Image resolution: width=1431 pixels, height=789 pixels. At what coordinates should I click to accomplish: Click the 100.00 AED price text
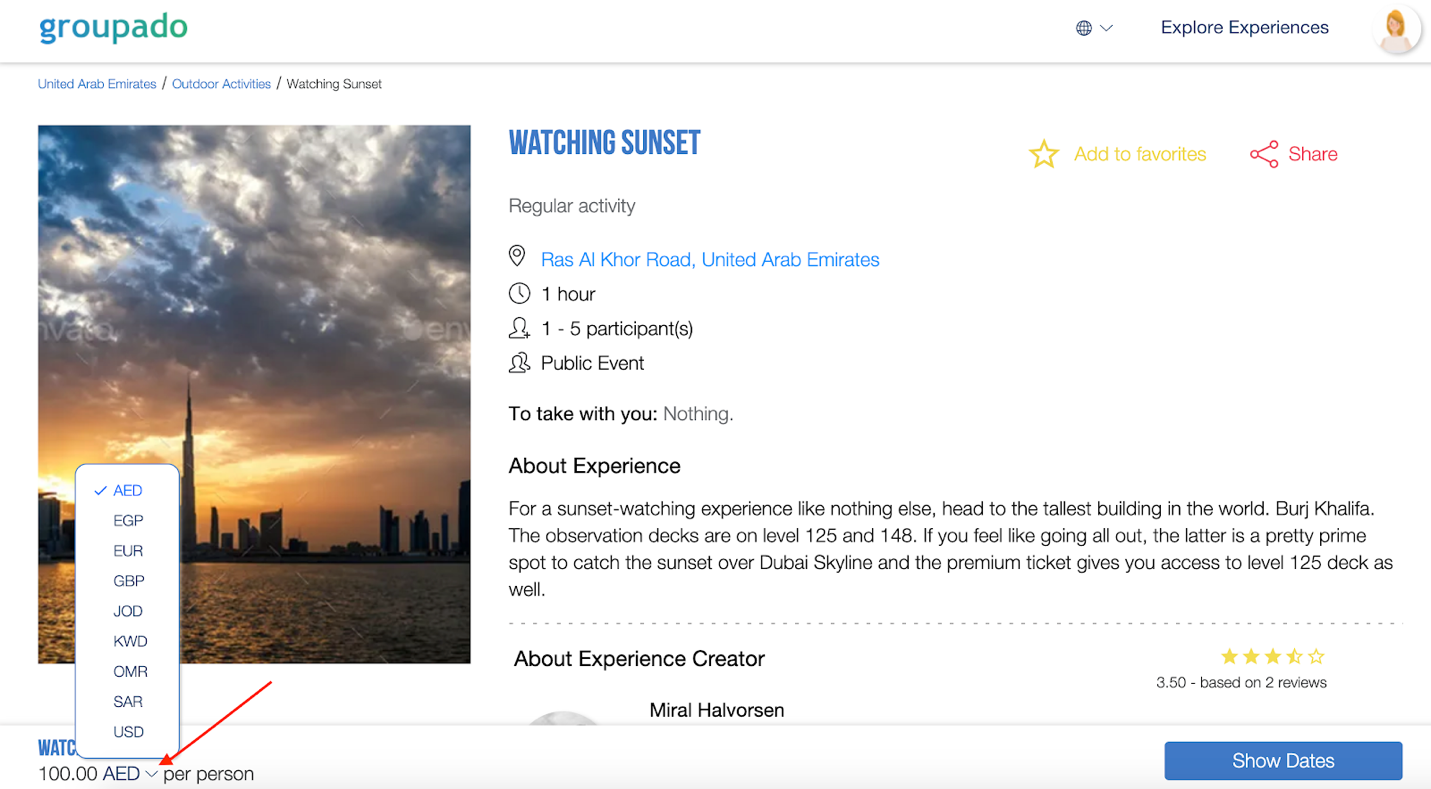click(x=89, y=774)
